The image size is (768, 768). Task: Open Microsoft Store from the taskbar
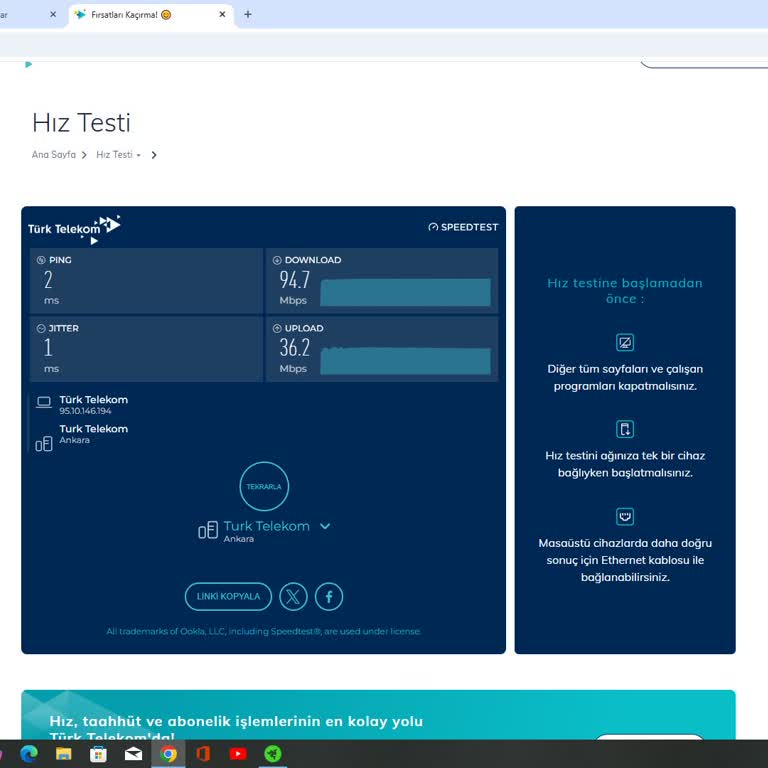tap(98, 754)
